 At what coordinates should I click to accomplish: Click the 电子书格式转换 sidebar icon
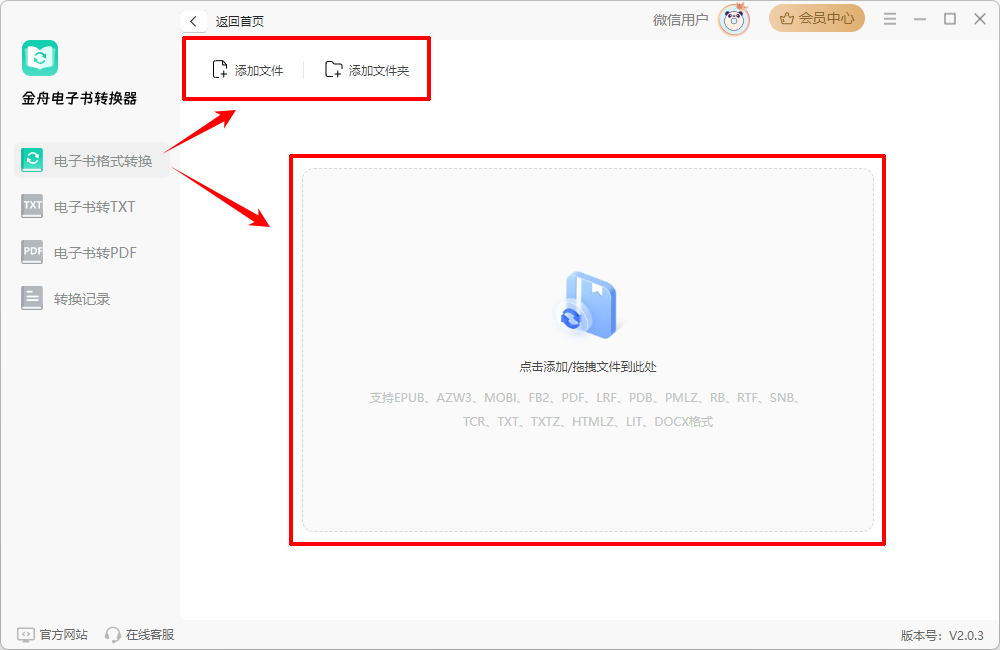[32, 159]
